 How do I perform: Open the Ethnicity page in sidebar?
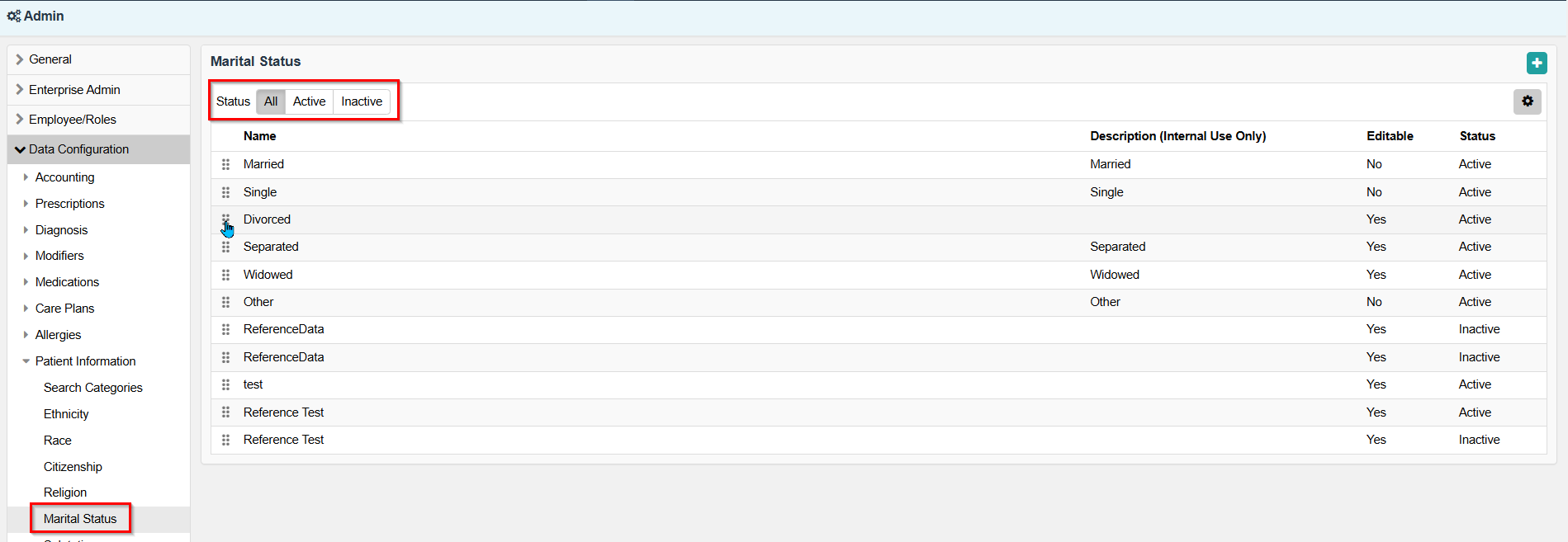coord(66,414)
